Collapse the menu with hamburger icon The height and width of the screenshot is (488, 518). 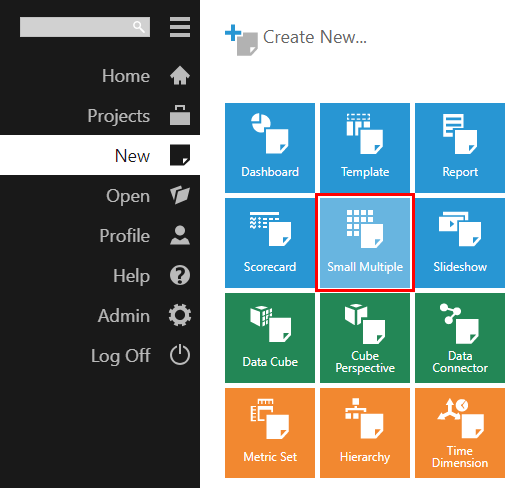tap(180, 27)
